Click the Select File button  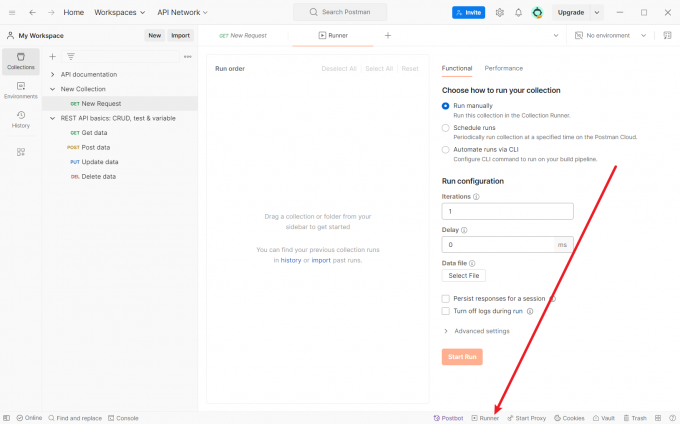[x=463, y=275]
